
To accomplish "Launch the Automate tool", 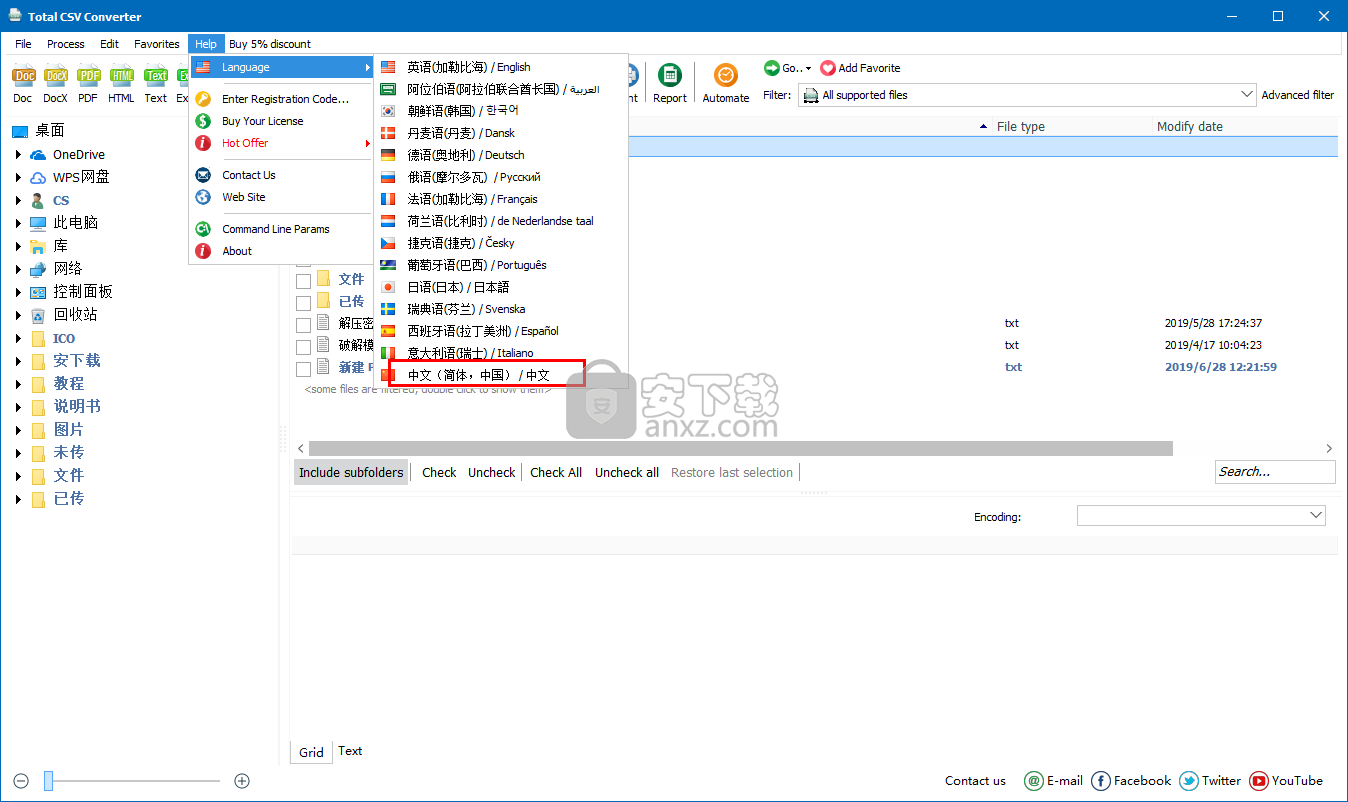I will pos(726,83).
